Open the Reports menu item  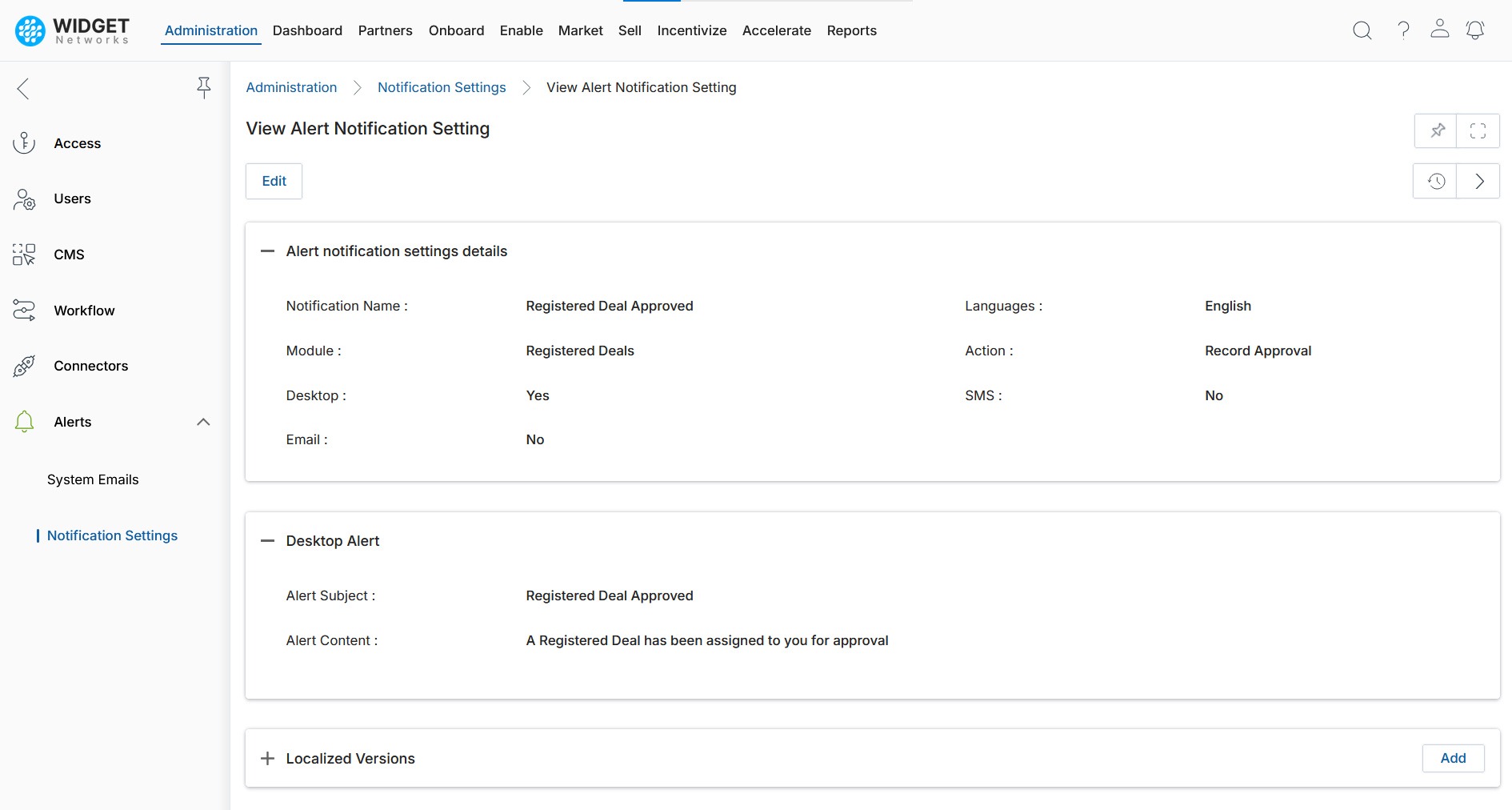coord(852,30)
